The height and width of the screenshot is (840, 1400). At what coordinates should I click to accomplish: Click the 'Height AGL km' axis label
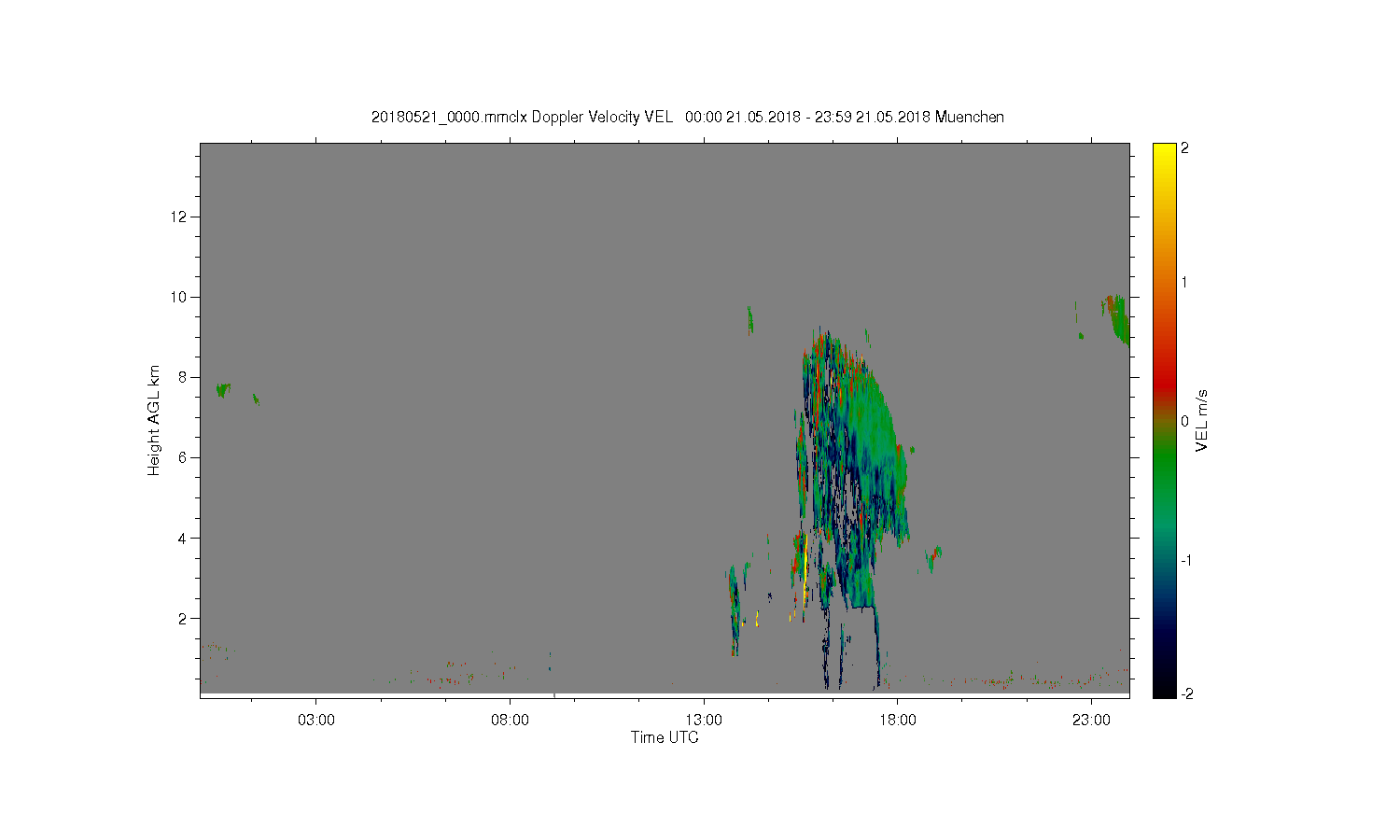(154, 420)
